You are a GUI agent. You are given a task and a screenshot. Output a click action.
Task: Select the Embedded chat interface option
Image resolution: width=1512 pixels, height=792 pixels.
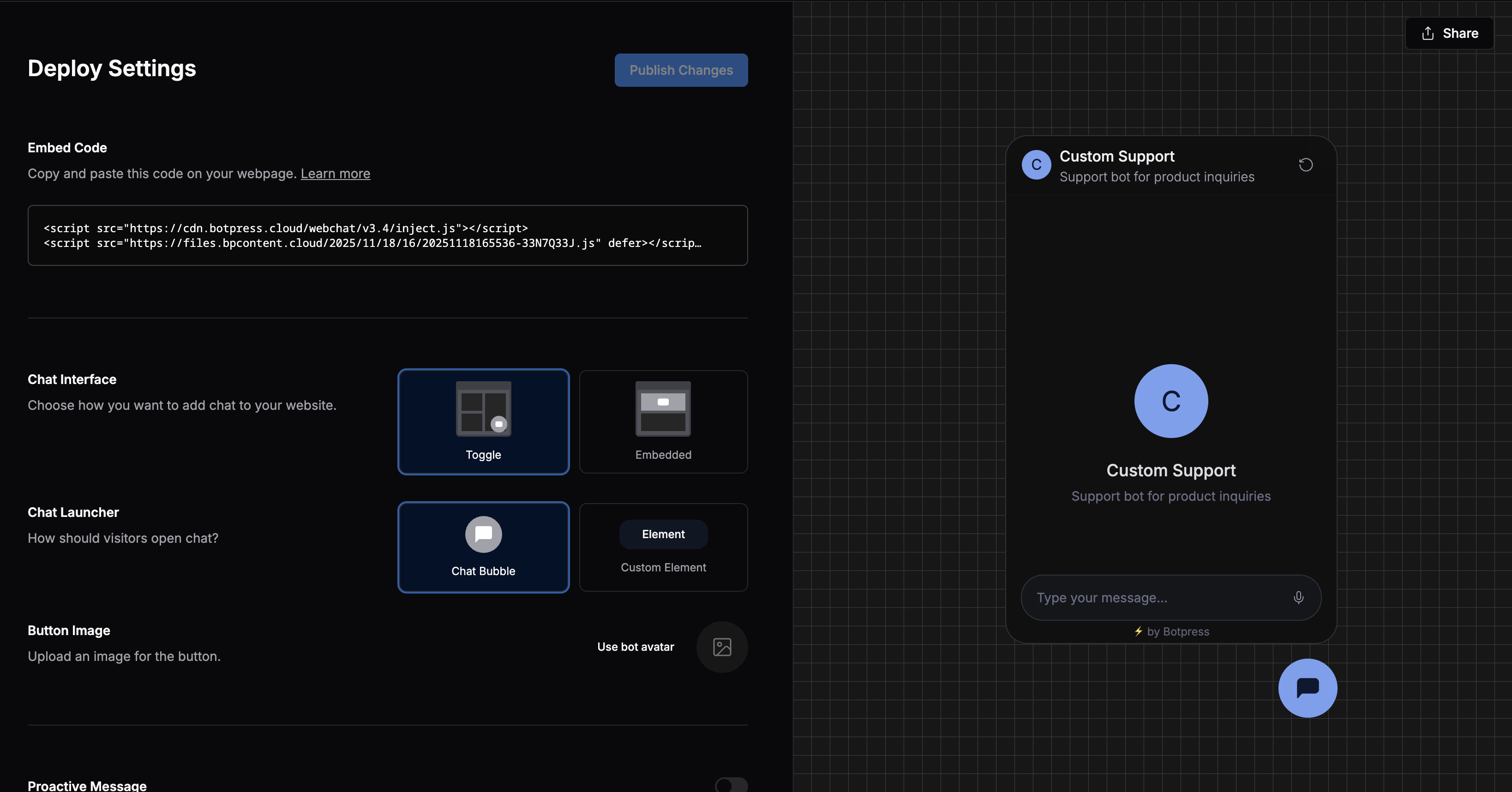[x=663, y=421]
